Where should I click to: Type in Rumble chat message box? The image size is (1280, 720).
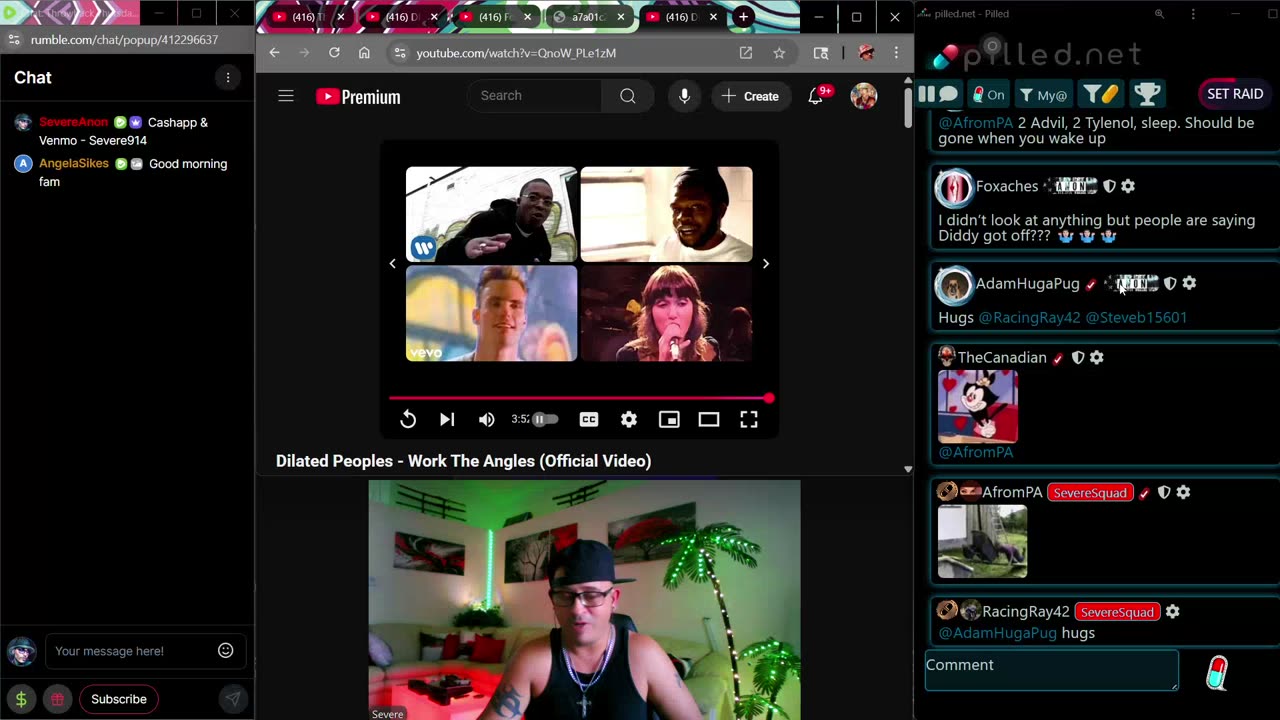point(130,651)
